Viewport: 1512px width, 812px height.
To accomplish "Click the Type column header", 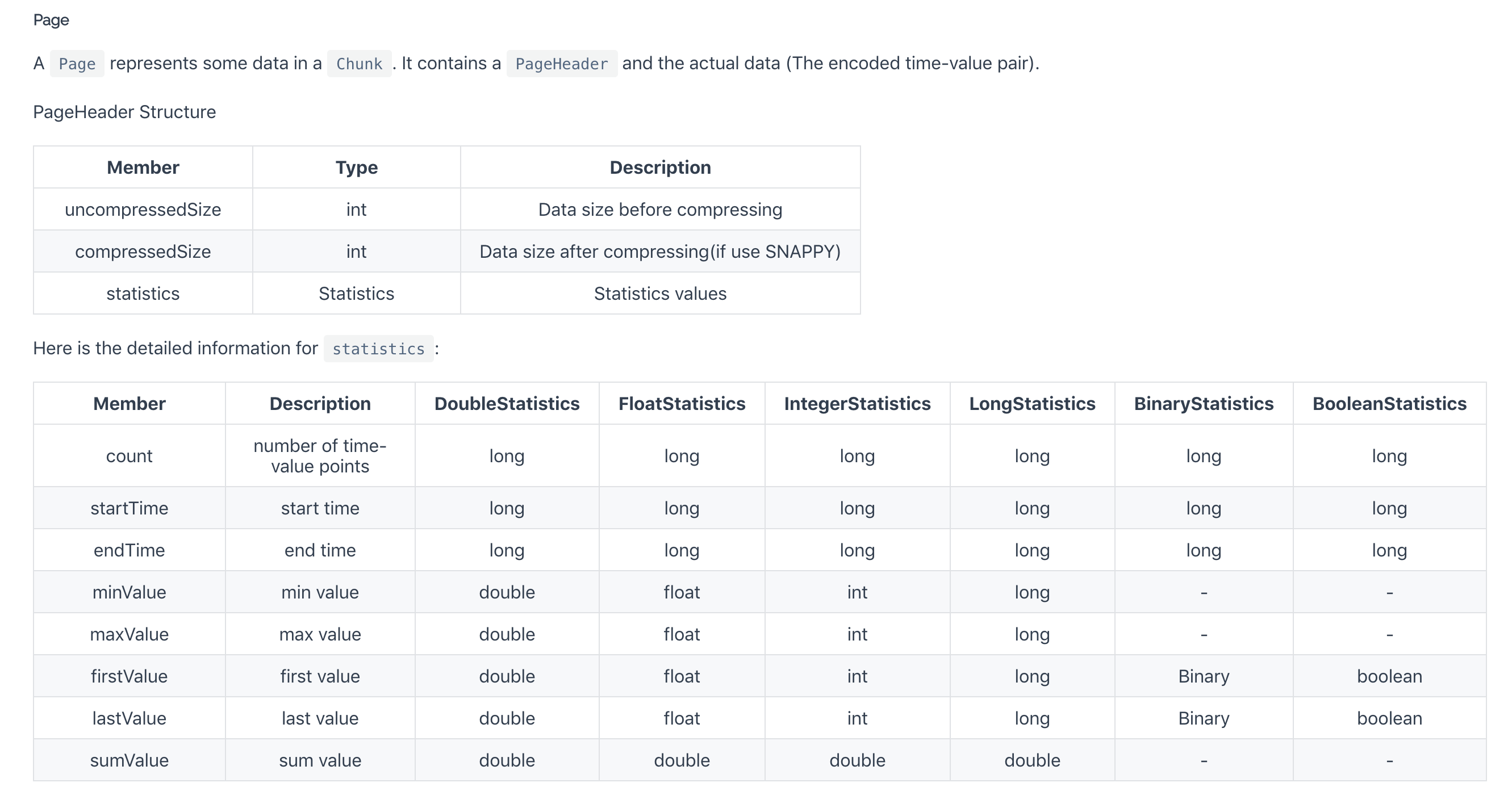I will click(x=356, y=167).
